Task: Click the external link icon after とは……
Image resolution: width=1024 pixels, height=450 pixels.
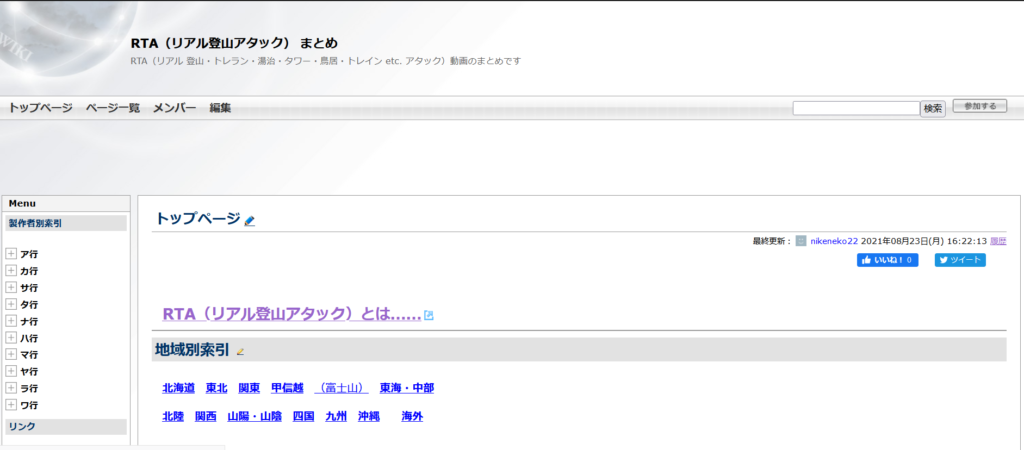Action: pyautogui.click(x=429, y=315)
